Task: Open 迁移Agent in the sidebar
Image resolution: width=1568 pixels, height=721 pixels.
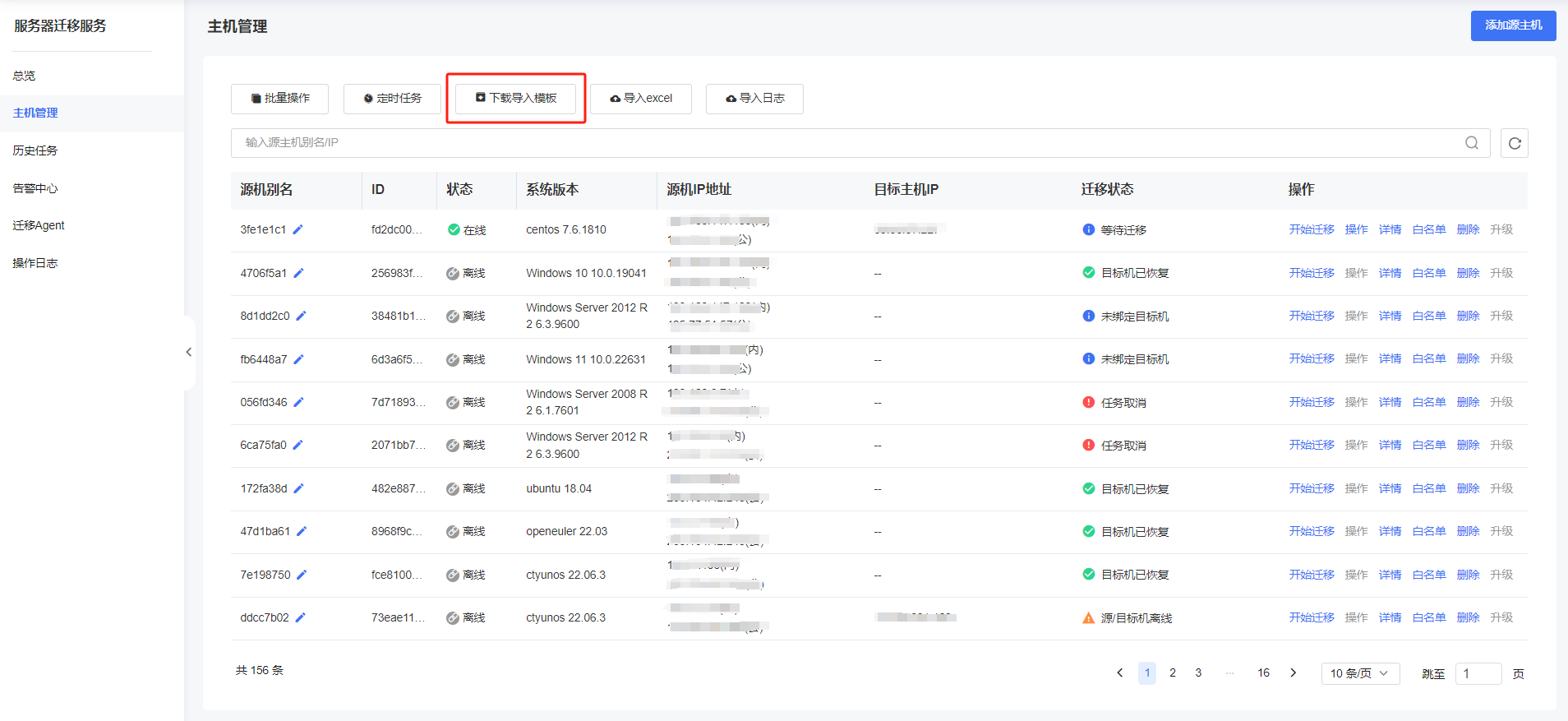Action: click(x=39, y=225)
